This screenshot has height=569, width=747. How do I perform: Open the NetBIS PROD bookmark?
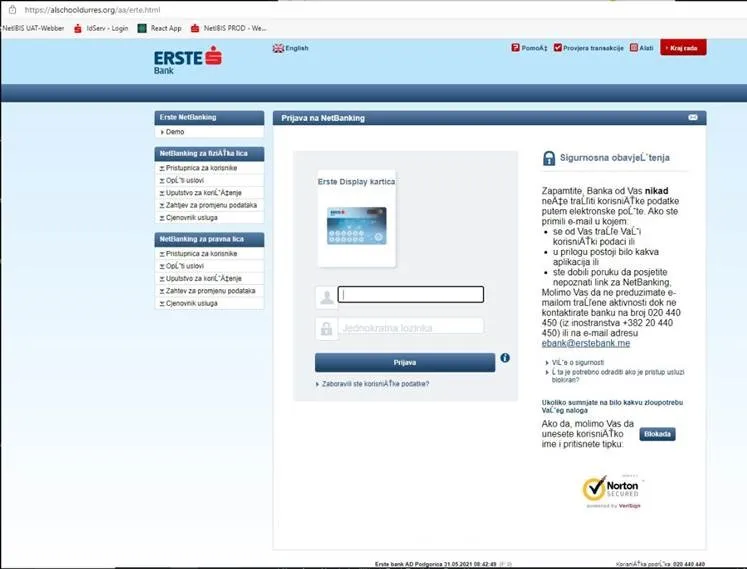(x=229, y=28)
